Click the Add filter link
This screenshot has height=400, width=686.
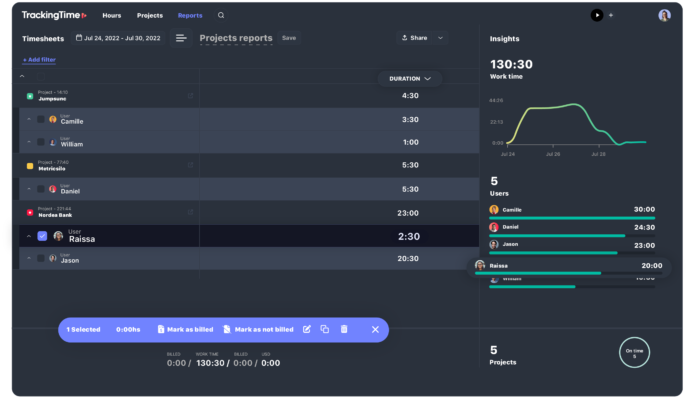[x=39, y=60]
